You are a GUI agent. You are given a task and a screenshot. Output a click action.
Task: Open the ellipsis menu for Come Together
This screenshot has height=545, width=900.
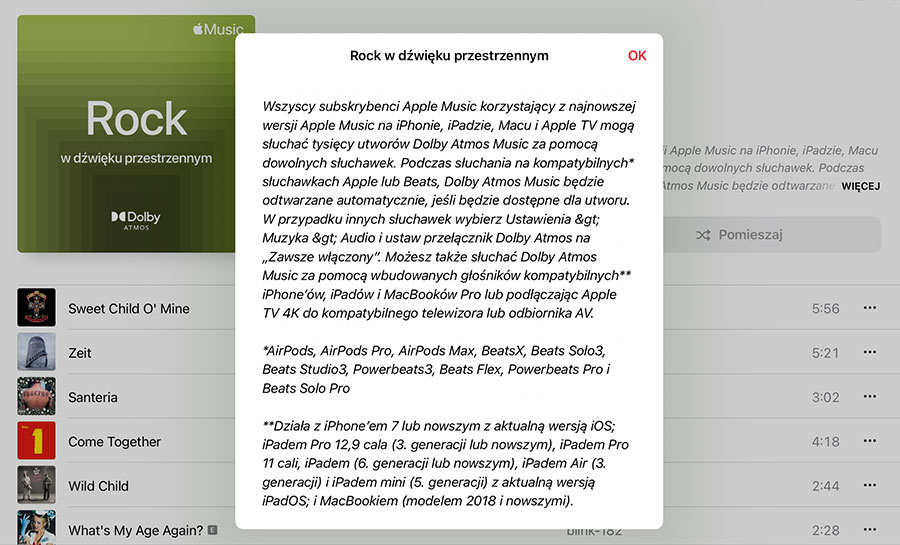[x=869, y=441]
